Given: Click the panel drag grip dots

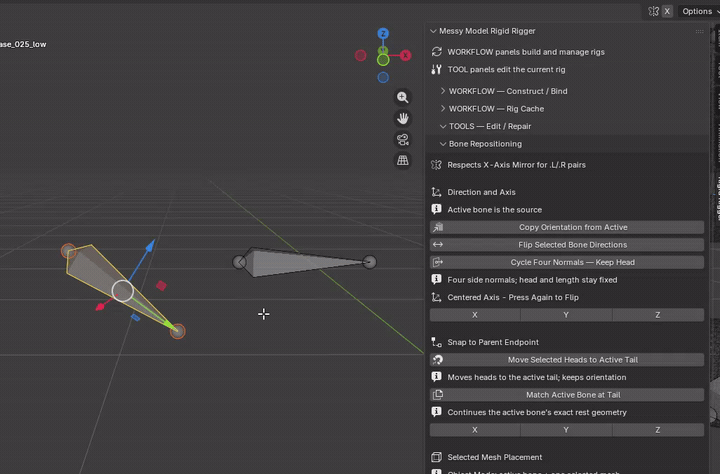Looking at the screenshot, I should [x=699, y=31].
